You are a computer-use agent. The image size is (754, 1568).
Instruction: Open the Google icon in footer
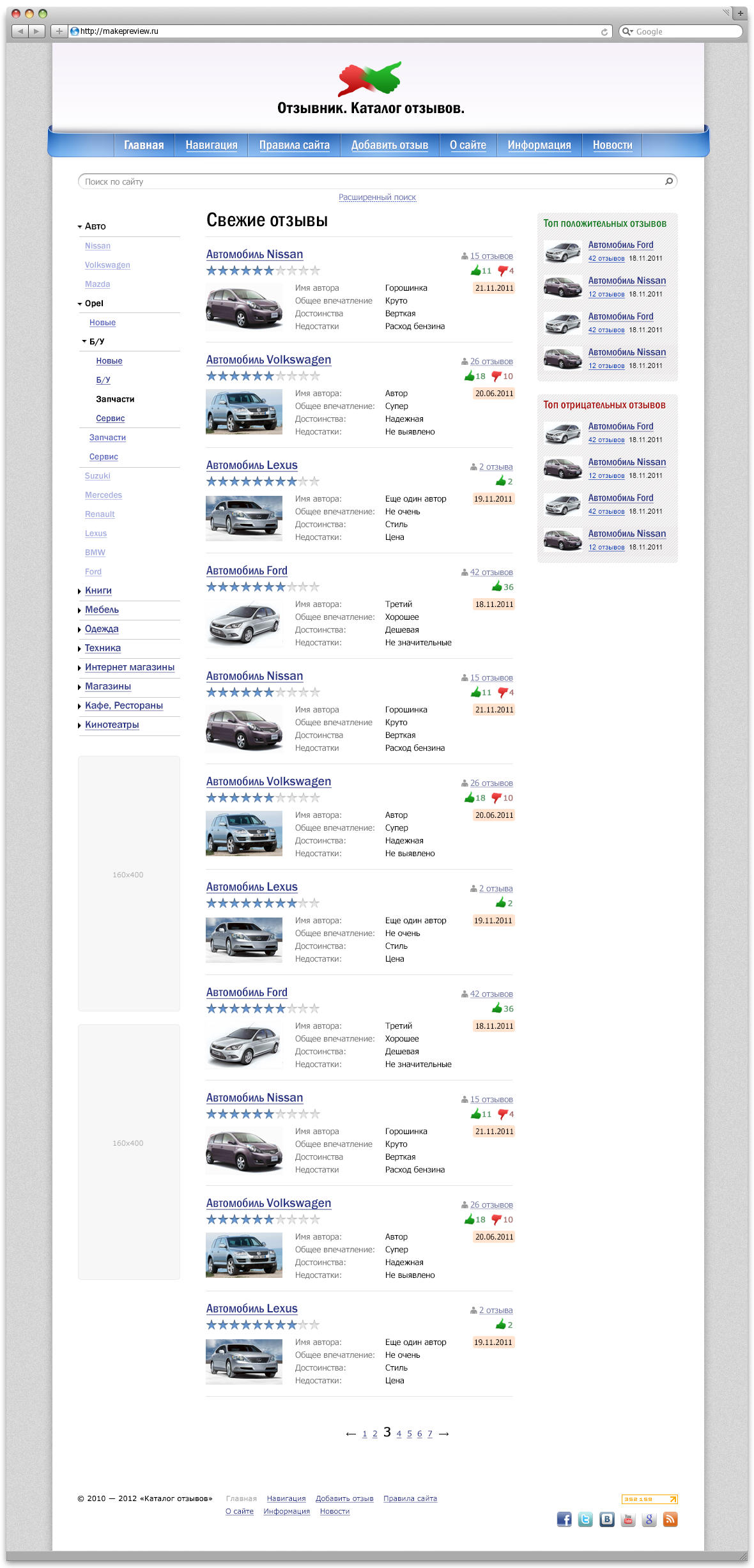tap(649, 1519)
